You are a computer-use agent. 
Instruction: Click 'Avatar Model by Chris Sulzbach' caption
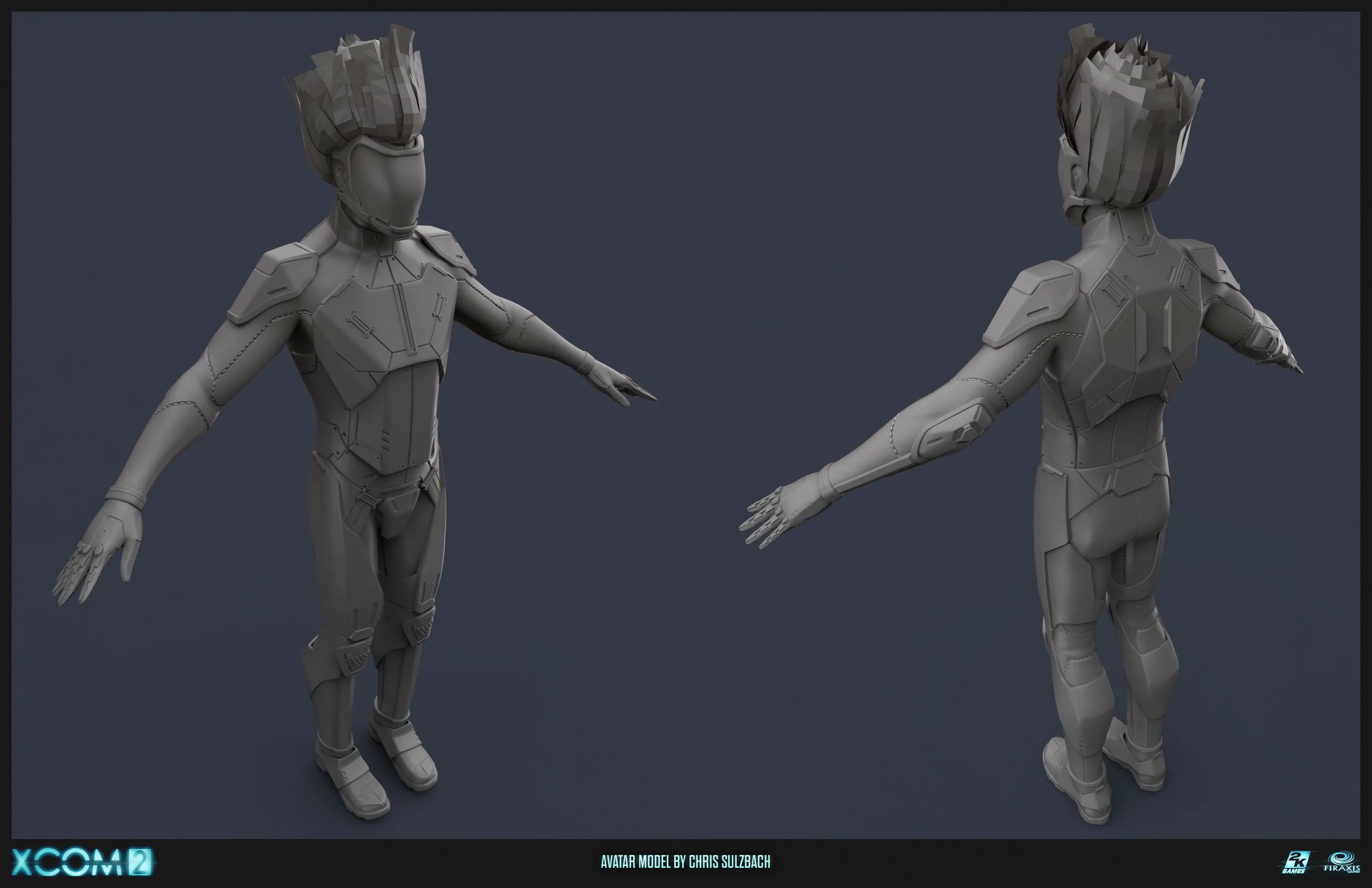click(686, 862)
